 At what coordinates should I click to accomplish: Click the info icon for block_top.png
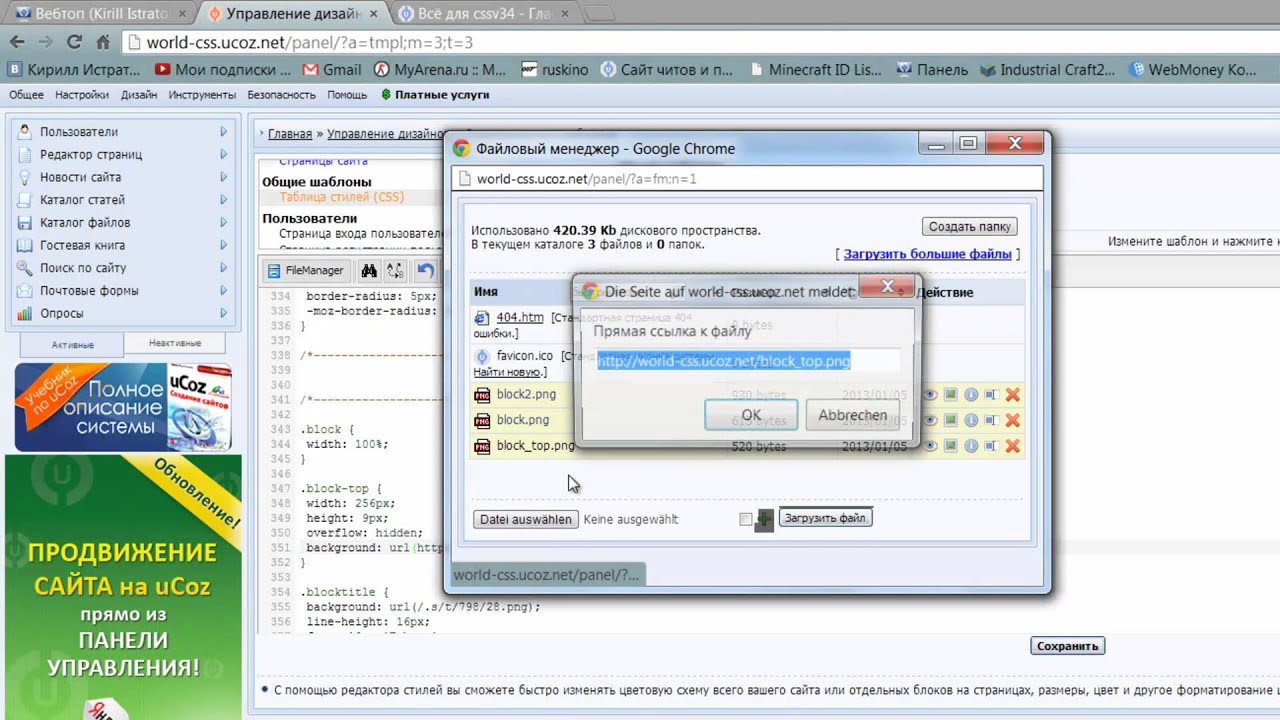(970, 446)
